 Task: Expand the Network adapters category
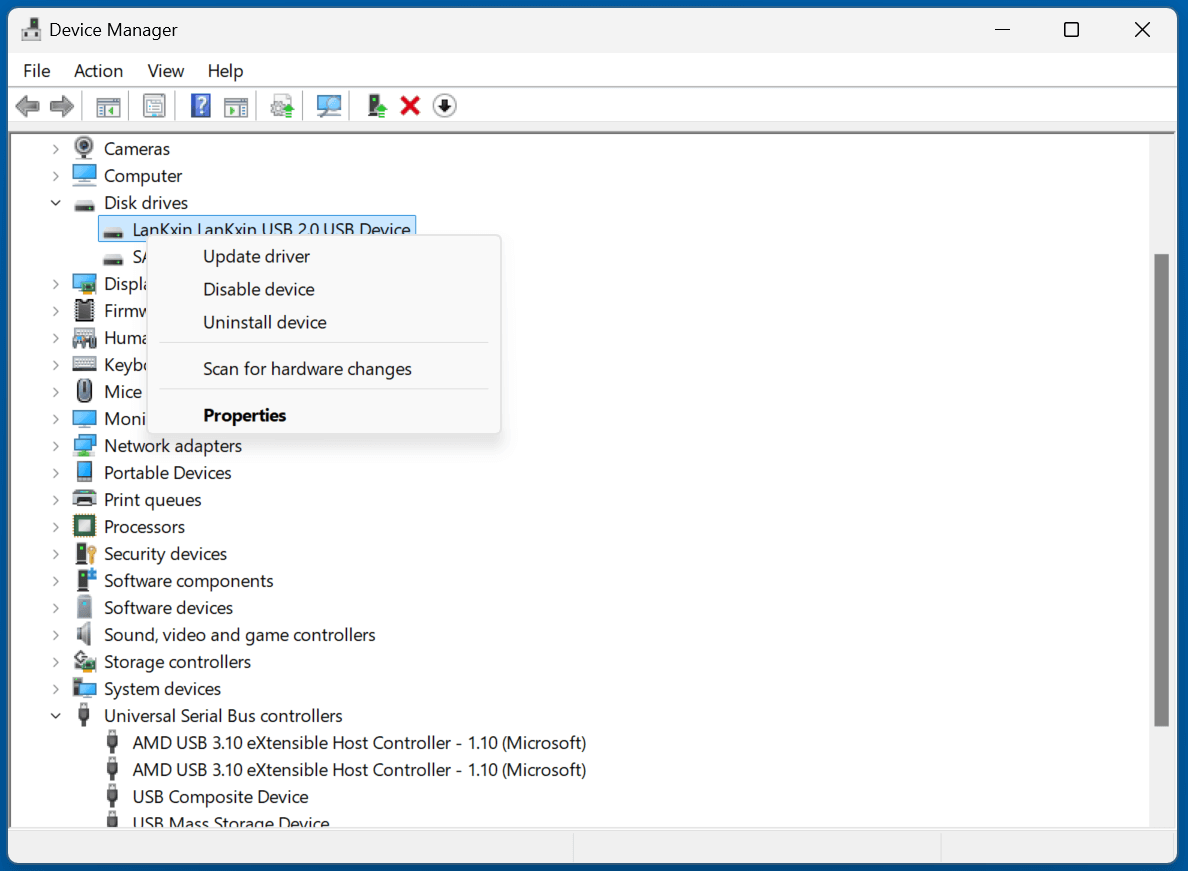click(57, 445)
